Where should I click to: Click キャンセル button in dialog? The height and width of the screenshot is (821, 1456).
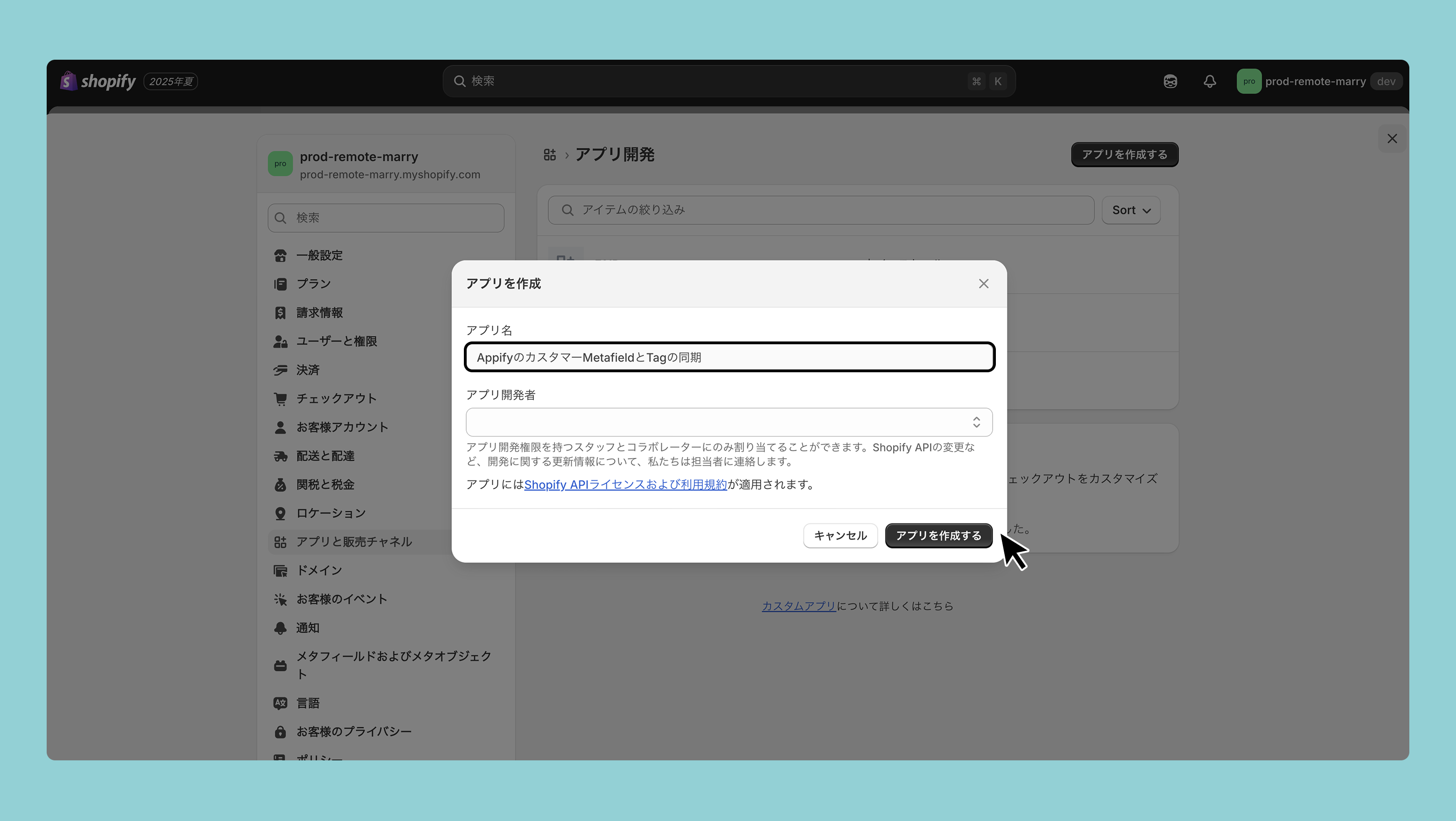click(x=840, y=536)
